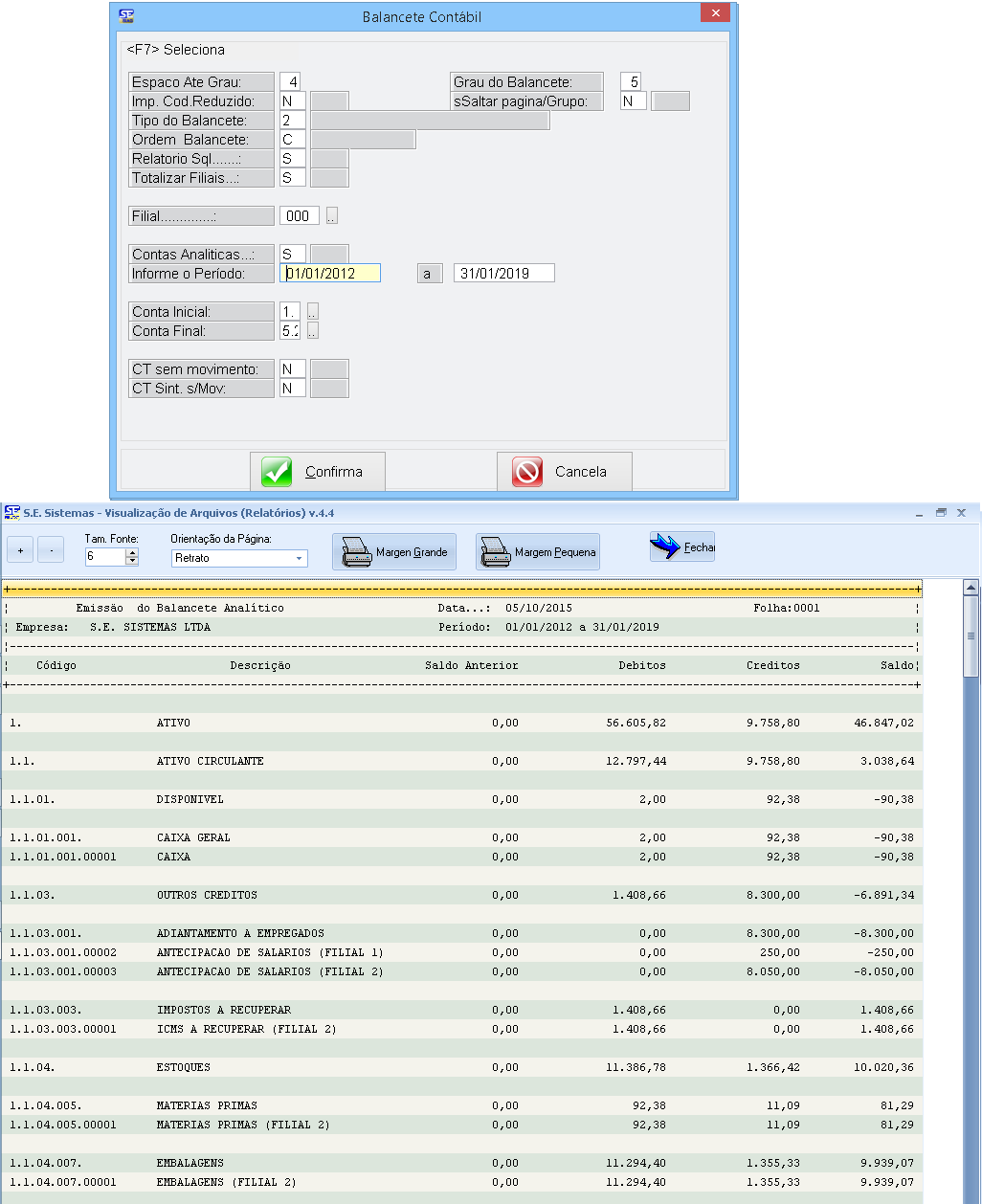Open the Conta Final lookup button
This screenshot has width=982, height=1204.
pos(312,331)
